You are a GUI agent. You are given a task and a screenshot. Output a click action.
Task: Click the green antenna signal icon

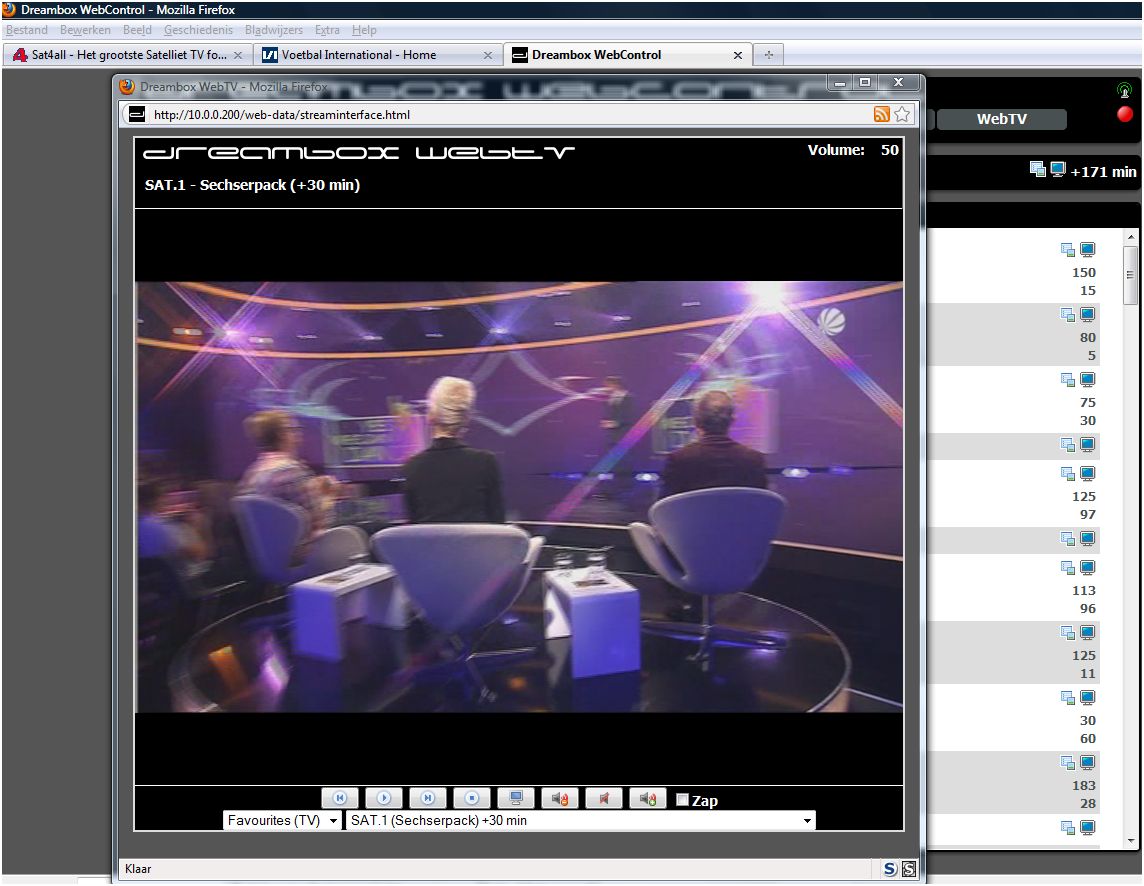[1124, 90]
